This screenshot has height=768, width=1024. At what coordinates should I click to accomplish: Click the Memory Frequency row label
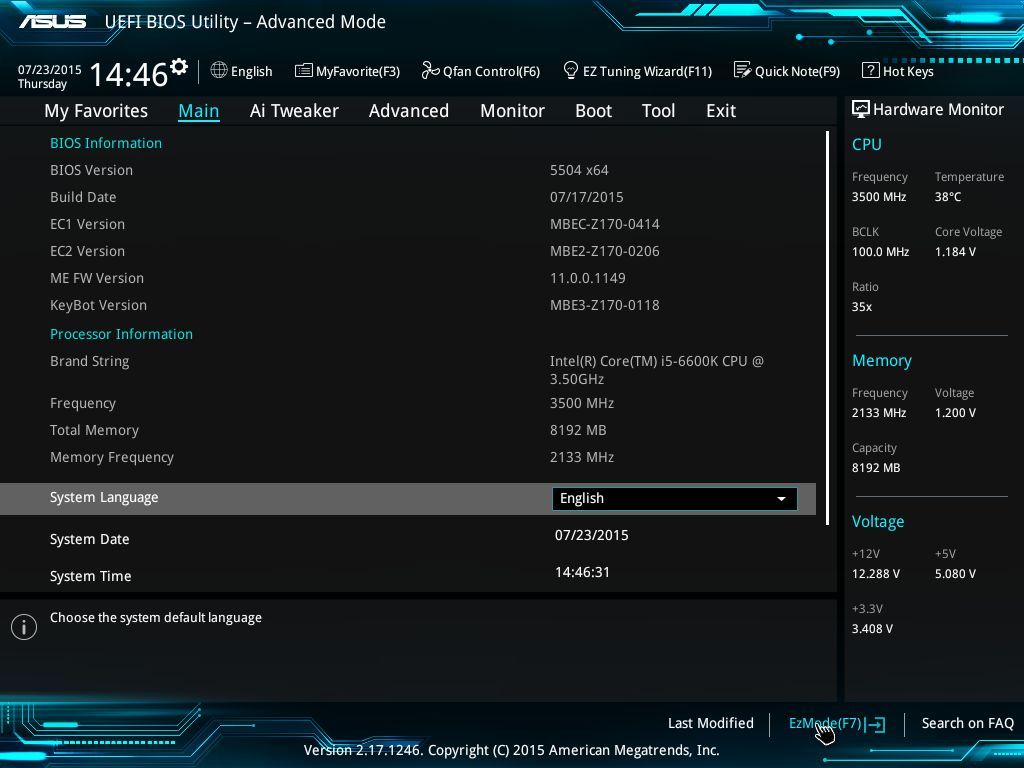coord(112,458)
